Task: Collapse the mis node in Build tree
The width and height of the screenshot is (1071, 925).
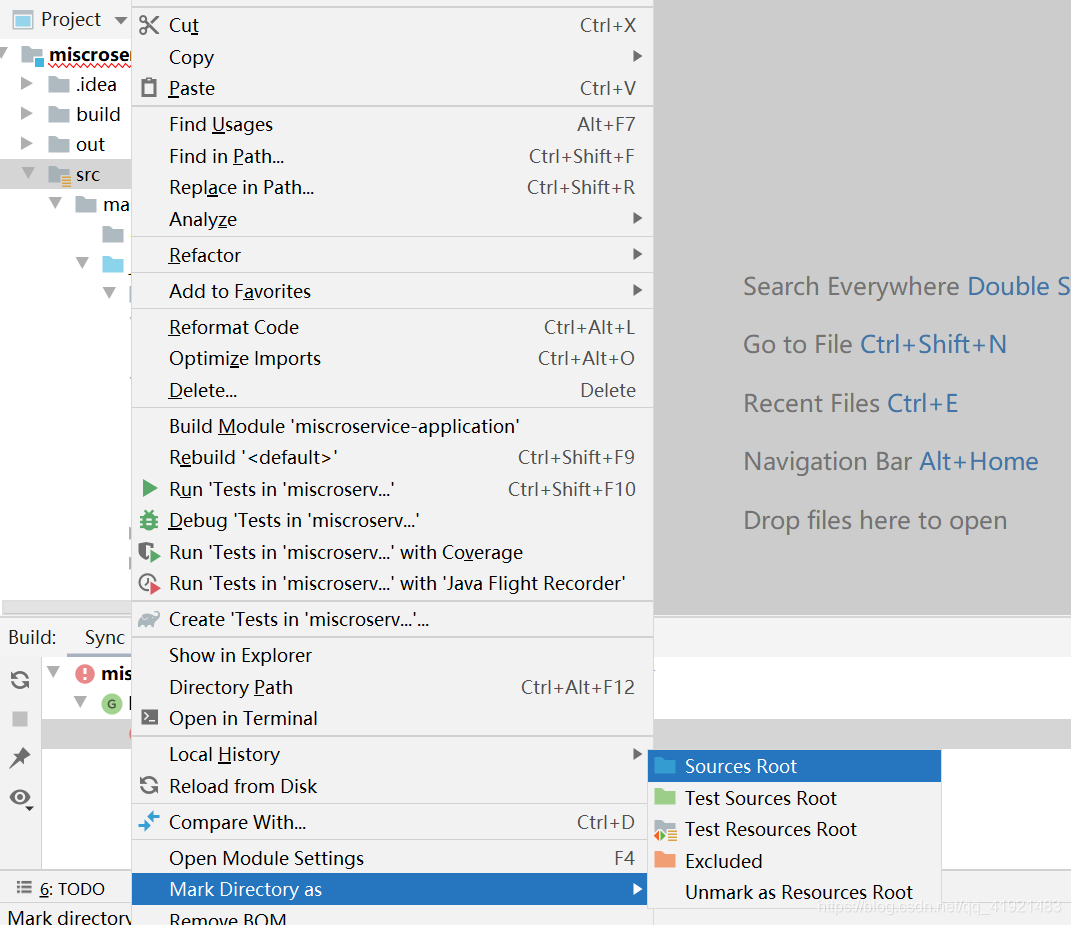Action: point(54,672)
